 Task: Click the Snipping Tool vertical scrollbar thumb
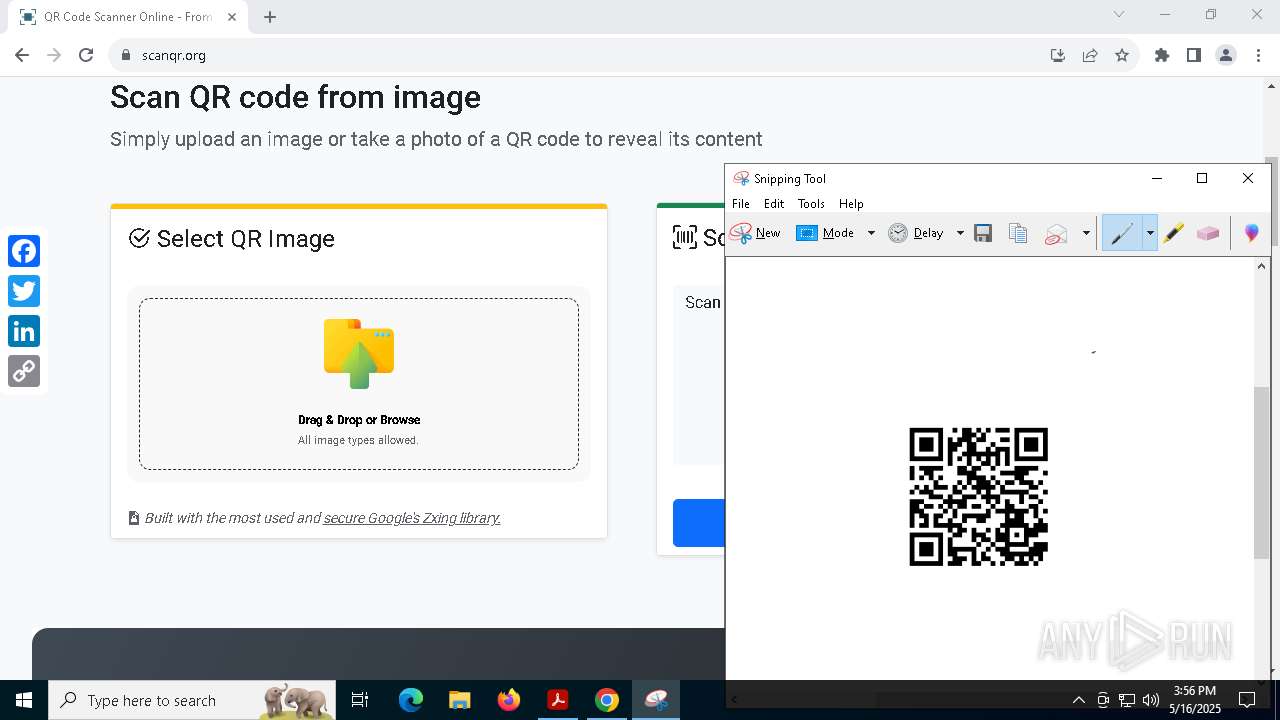[1262, 472]
